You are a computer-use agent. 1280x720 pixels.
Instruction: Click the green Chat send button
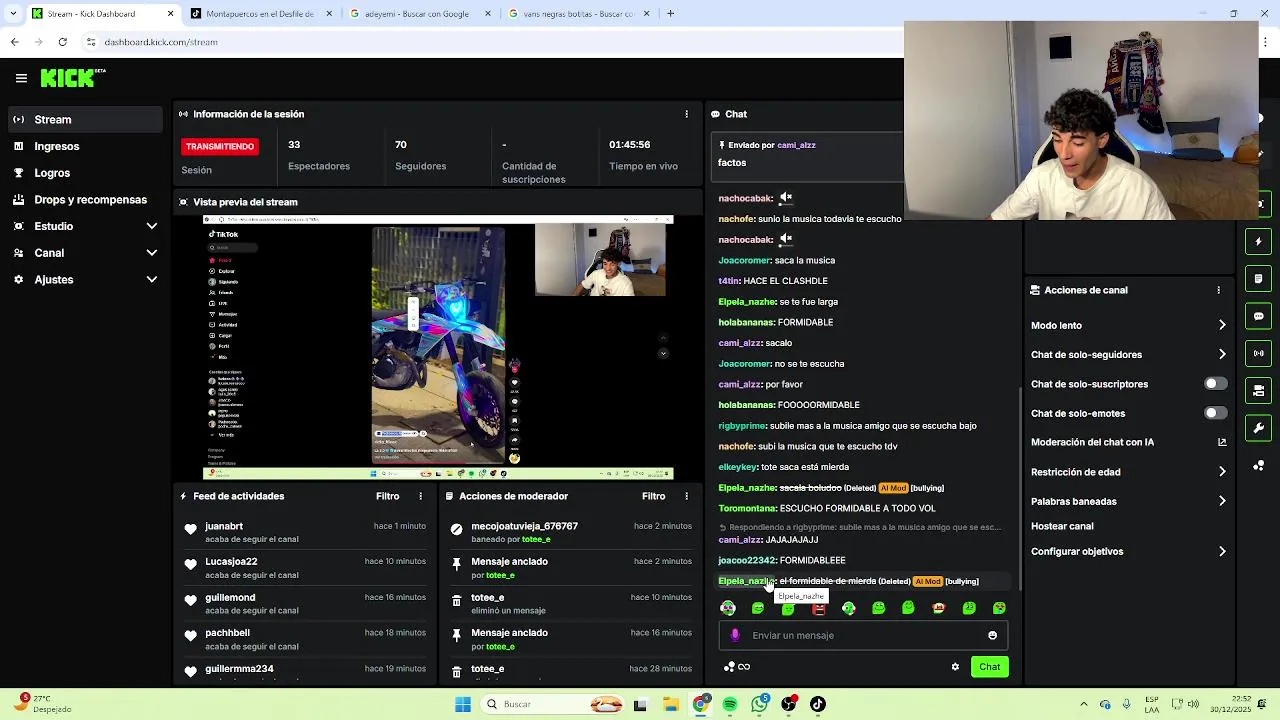tap(989, 667)
